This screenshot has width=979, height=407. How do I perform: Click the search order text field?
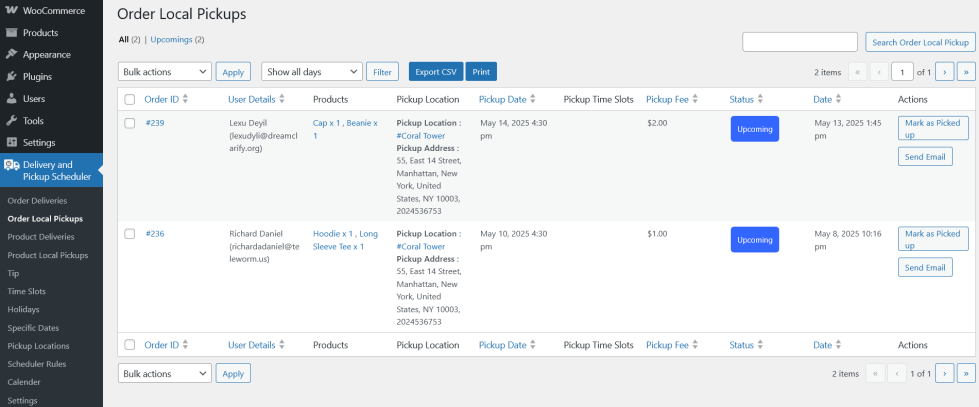(x=800, y=42)
